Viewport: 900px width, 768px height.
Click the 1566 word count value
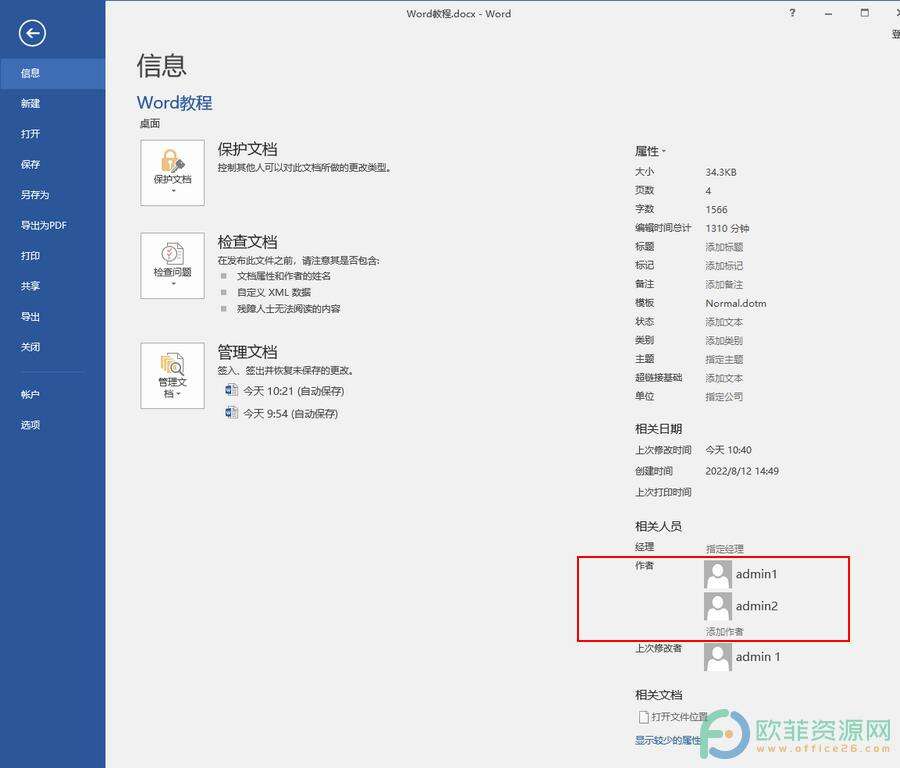[716, 210]
